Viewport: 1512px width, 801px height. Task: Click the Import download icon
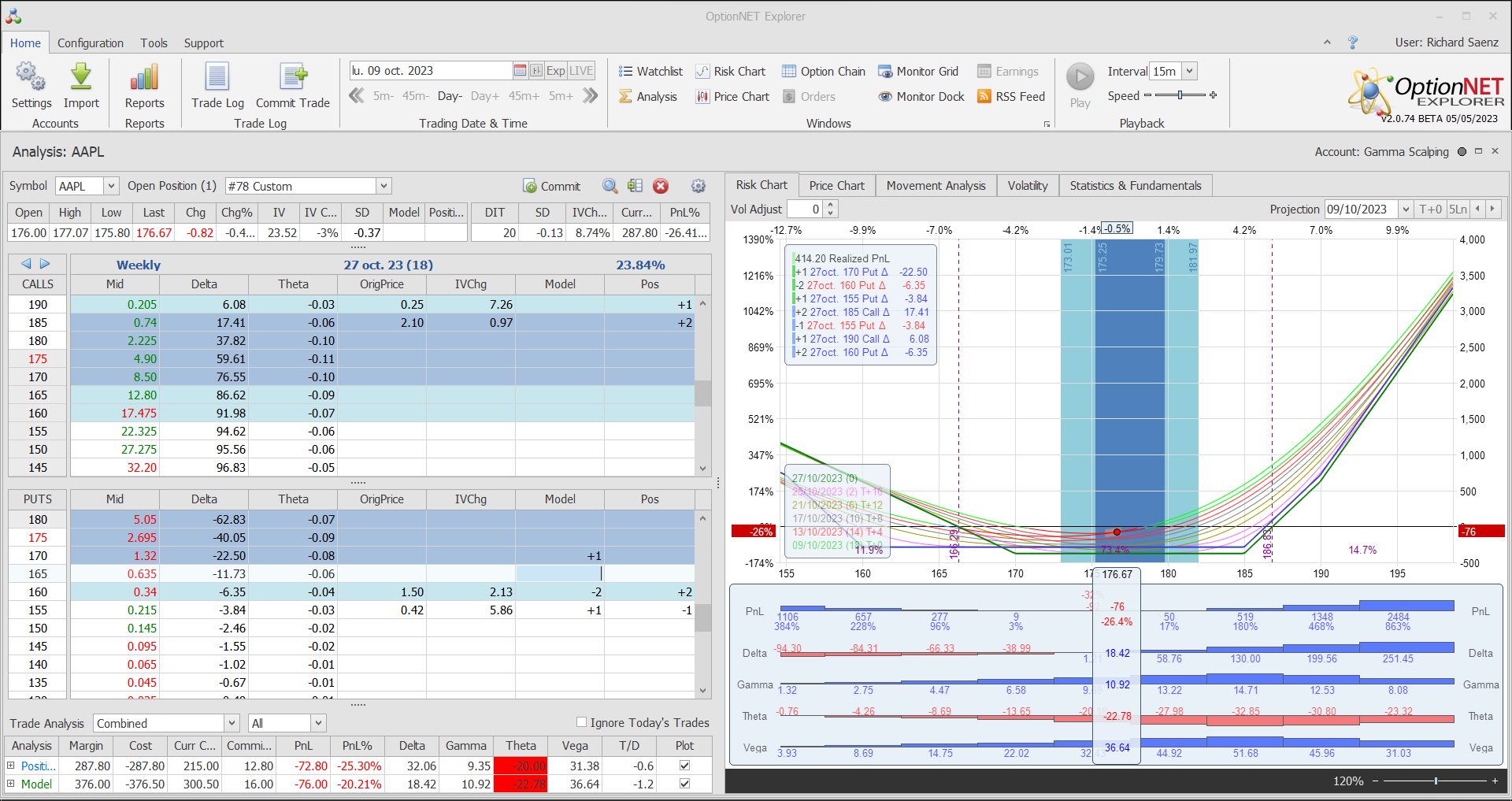click(81, 77)
